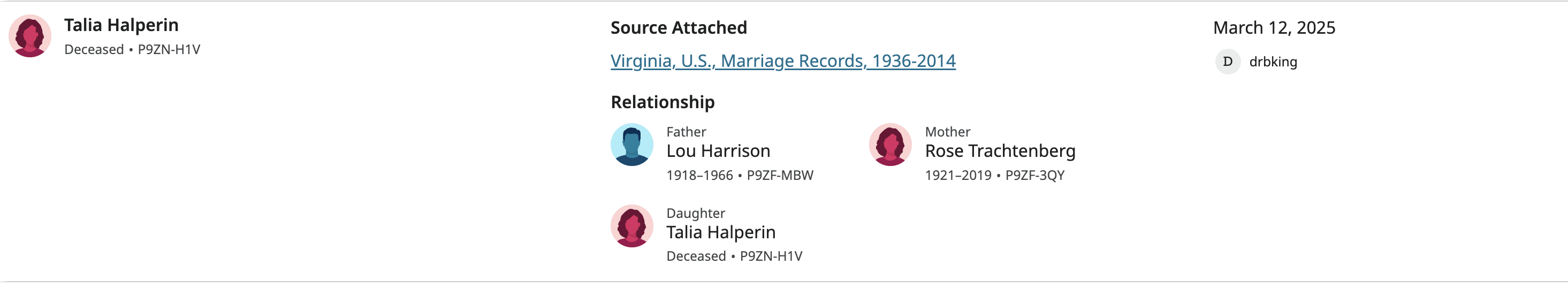Click the daughter's Deceased P9ZN-H1V identifier

click(x=734, y=256)
